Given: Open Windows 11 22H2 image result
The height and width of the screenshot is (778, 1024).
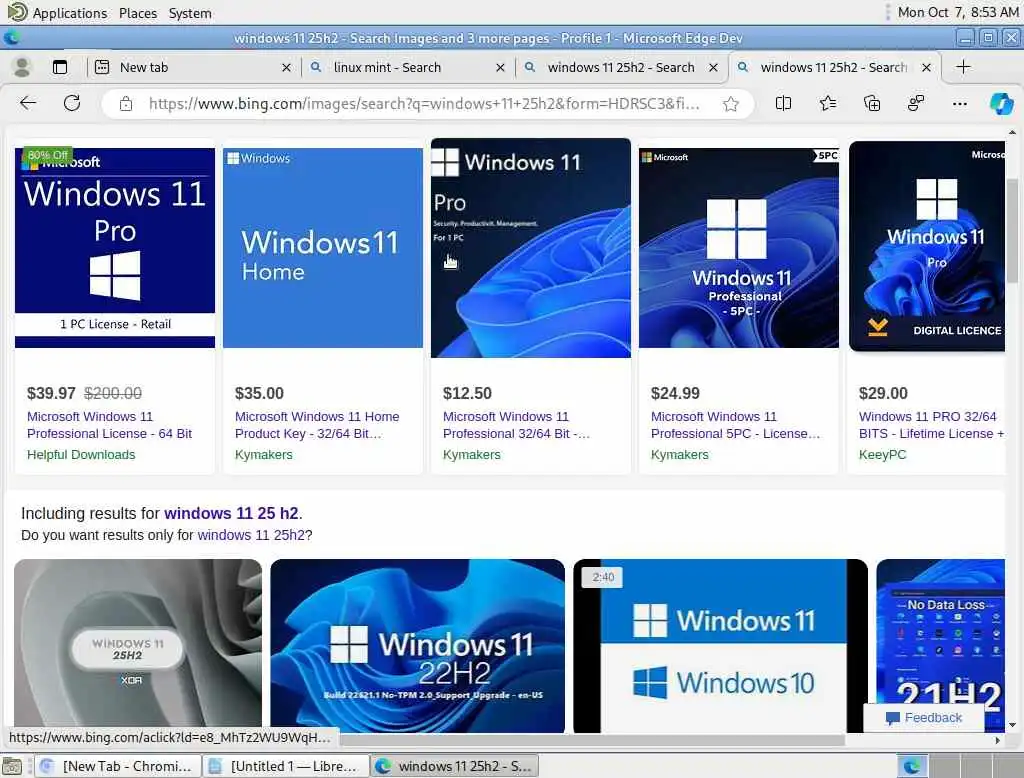Looking at the screenshot, I should tap(417, 645).
